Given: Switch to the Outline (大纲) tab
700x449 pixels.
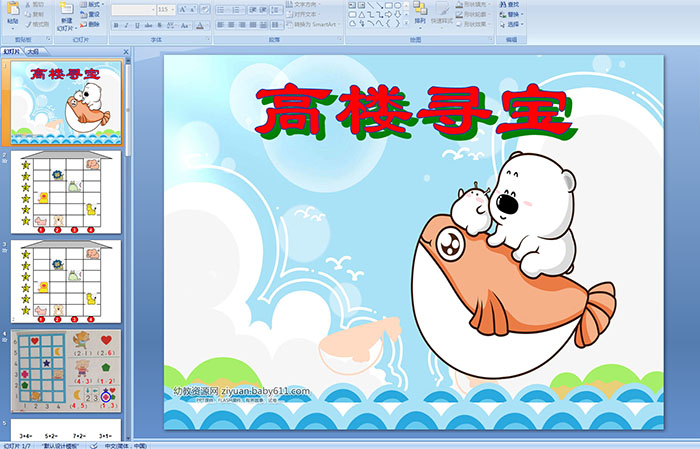Looking at the screenshot, I should tap(33, 50).
